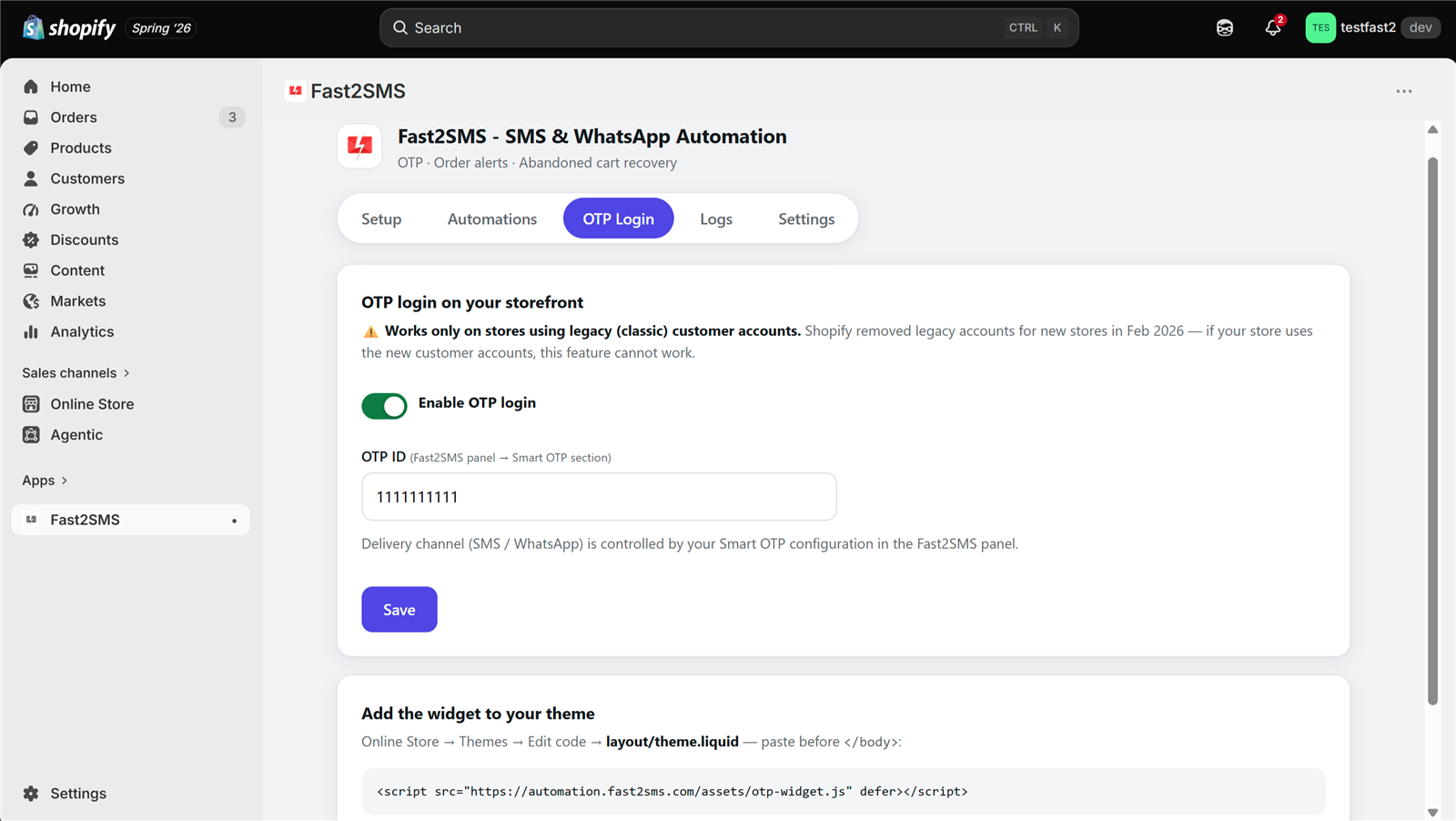Click the Online Store icon
The width and height of the screenshot is (1456, 821).
pyautogui.click(x=31, y=404)
